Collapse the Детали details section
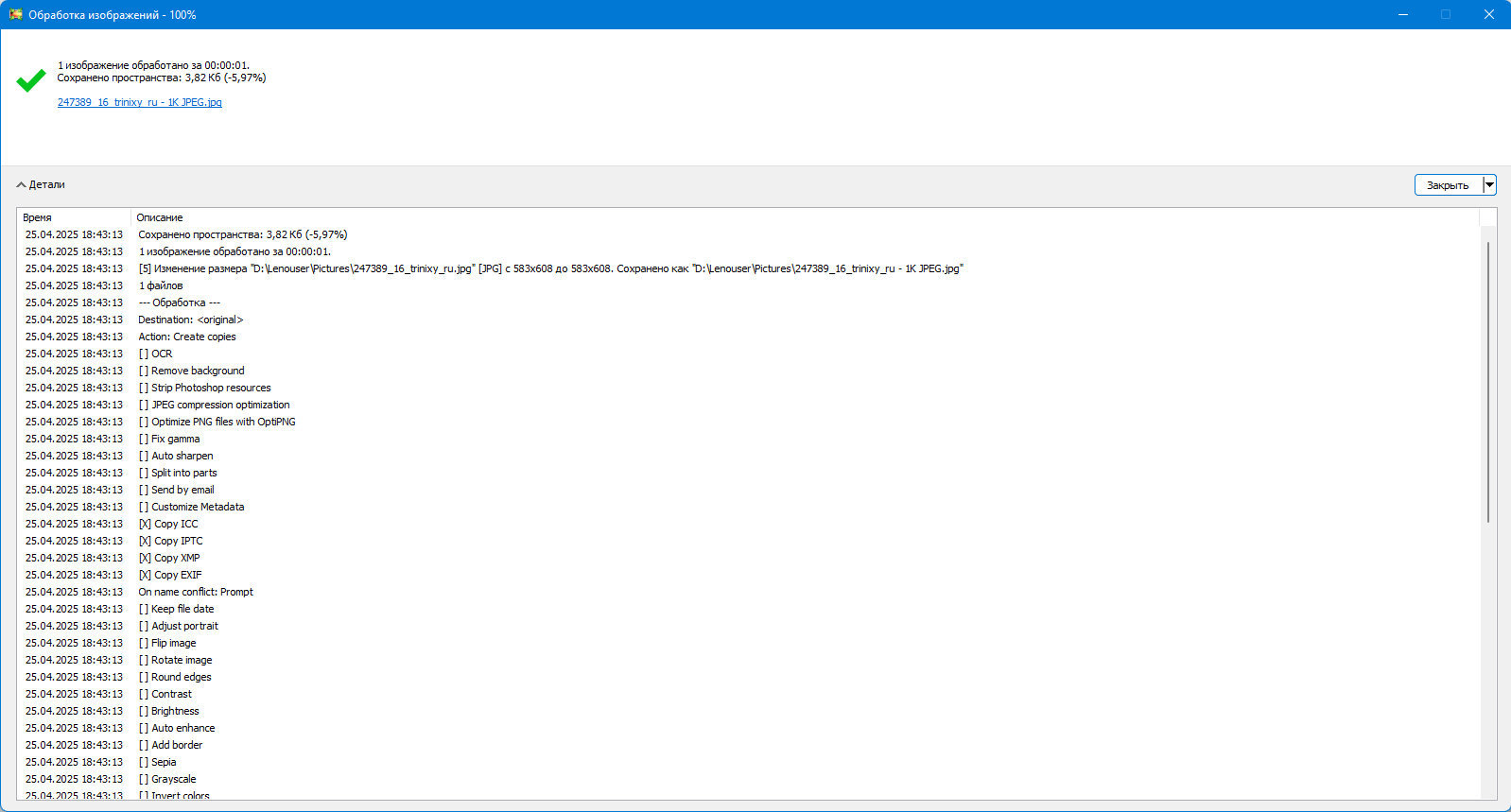 (41, 184)
